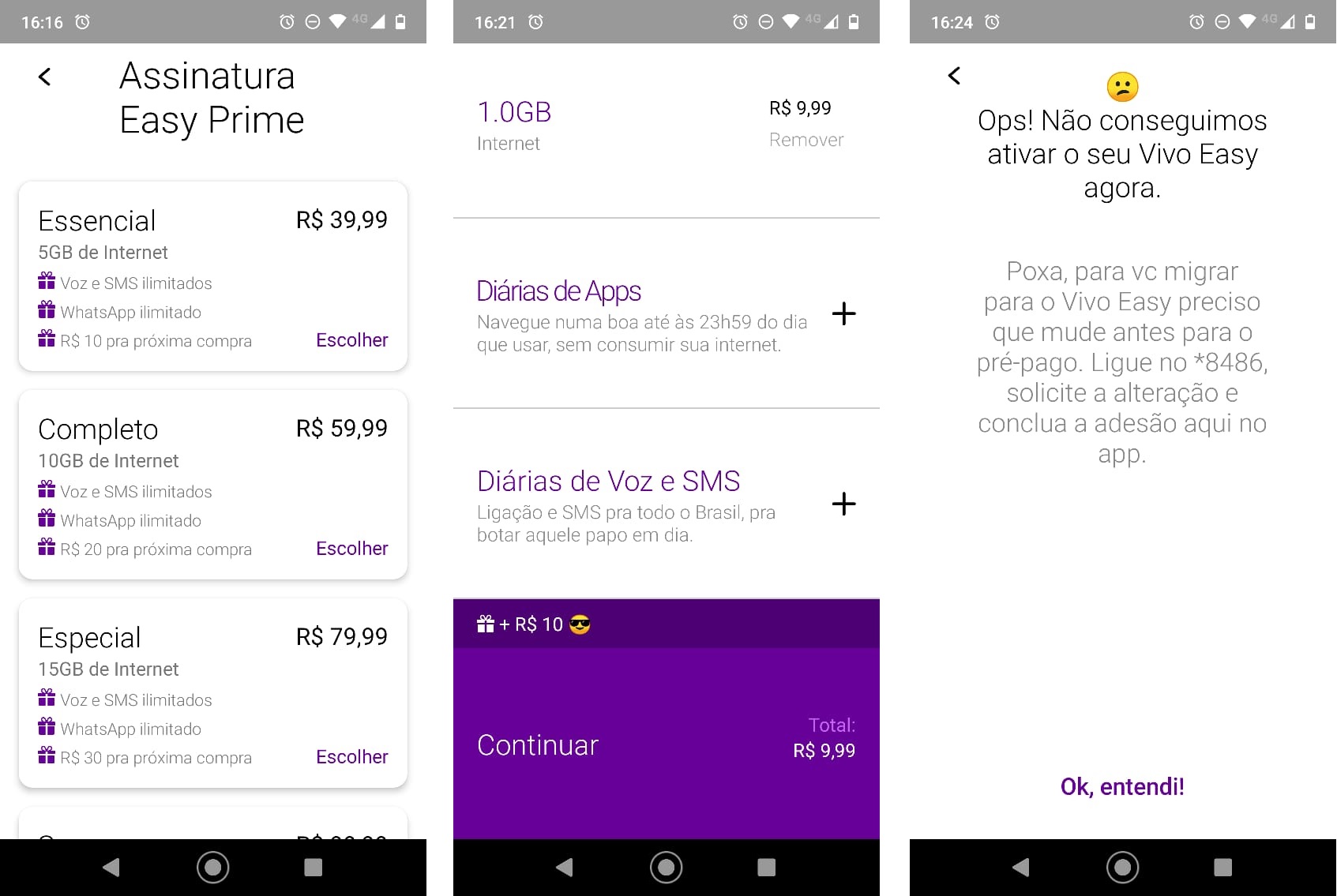Go back from Assinatura Easy Prime screen
Screen dimensions: 1337x896
(45, 77)
